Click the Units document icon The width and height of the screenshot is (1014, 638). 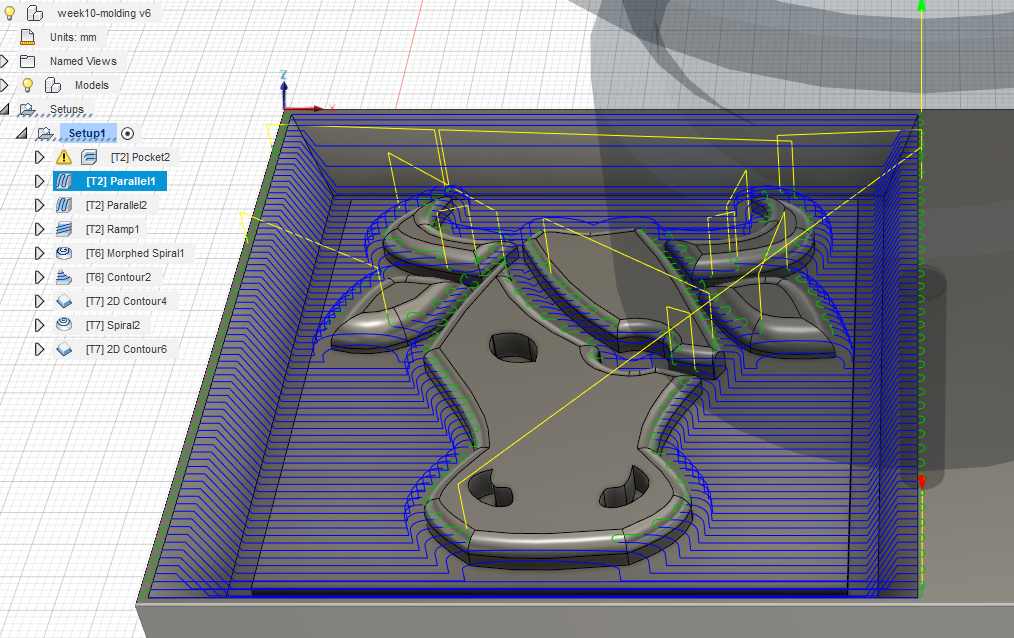27,37
